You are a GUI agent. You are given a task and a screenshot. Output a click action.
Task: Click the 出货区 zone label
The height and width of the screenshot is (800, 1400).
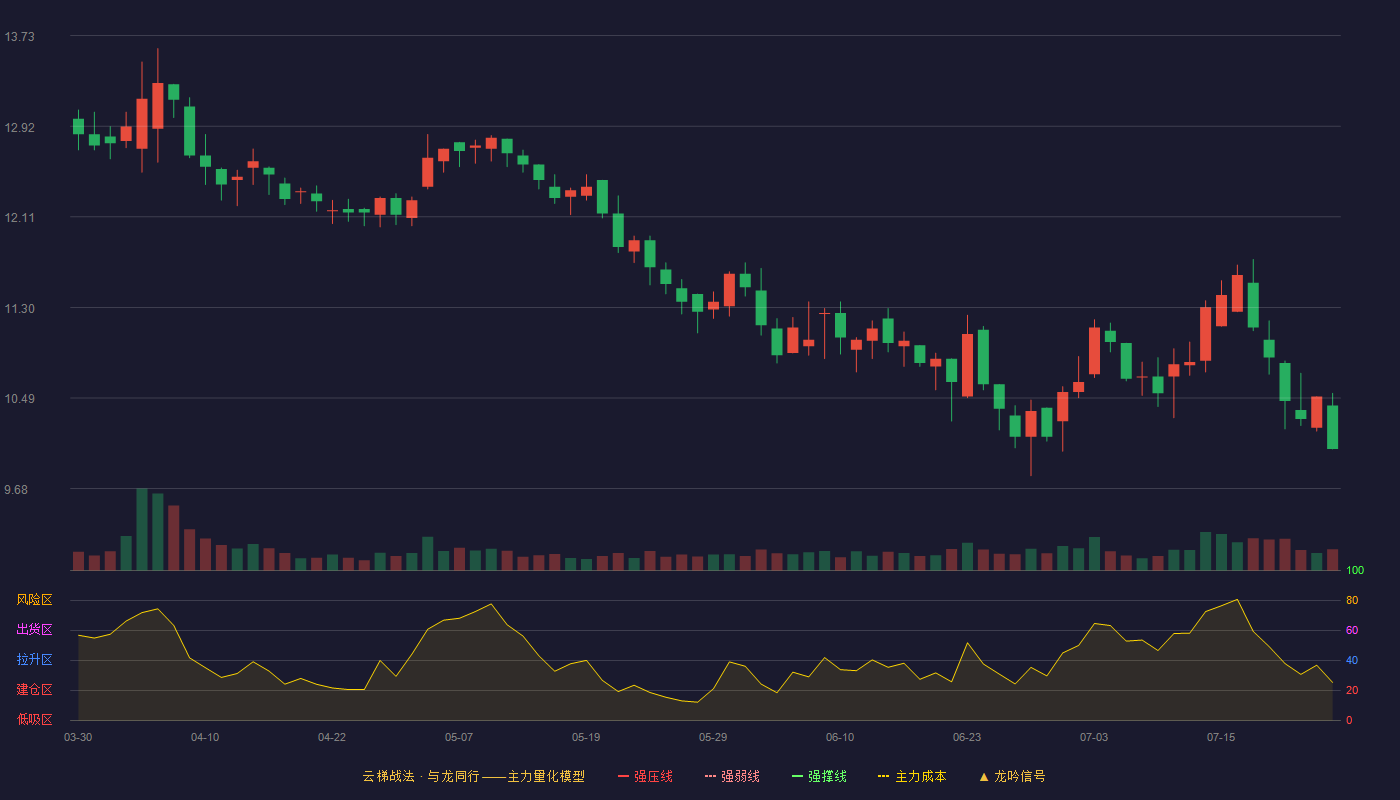pyautogui.click(x=34, y=630)
